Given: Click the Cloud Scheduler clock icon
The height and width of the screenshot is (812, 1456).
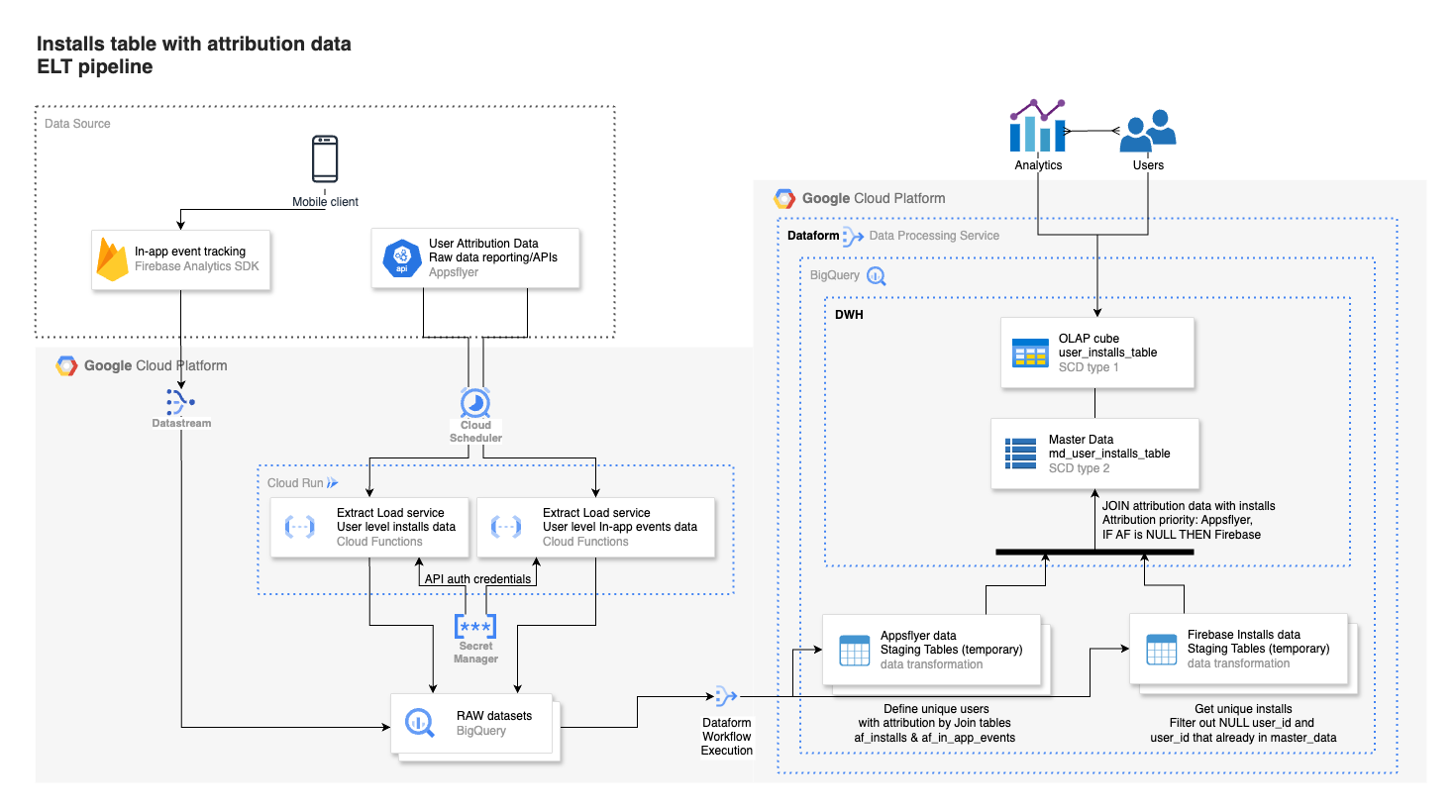Looking at the screenshot, I should [475, 403].
